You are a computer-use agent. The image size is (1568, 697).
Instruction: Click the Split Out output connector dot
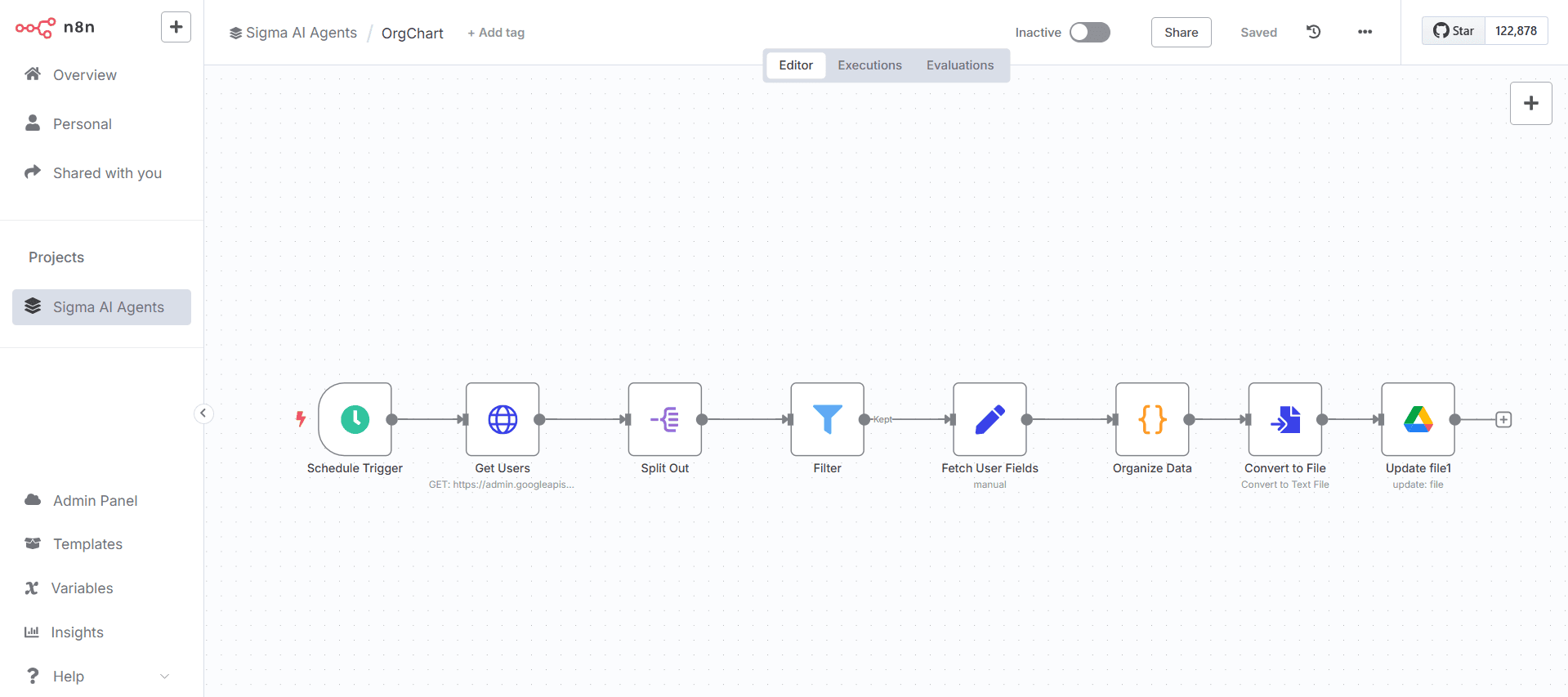point(702,419)
